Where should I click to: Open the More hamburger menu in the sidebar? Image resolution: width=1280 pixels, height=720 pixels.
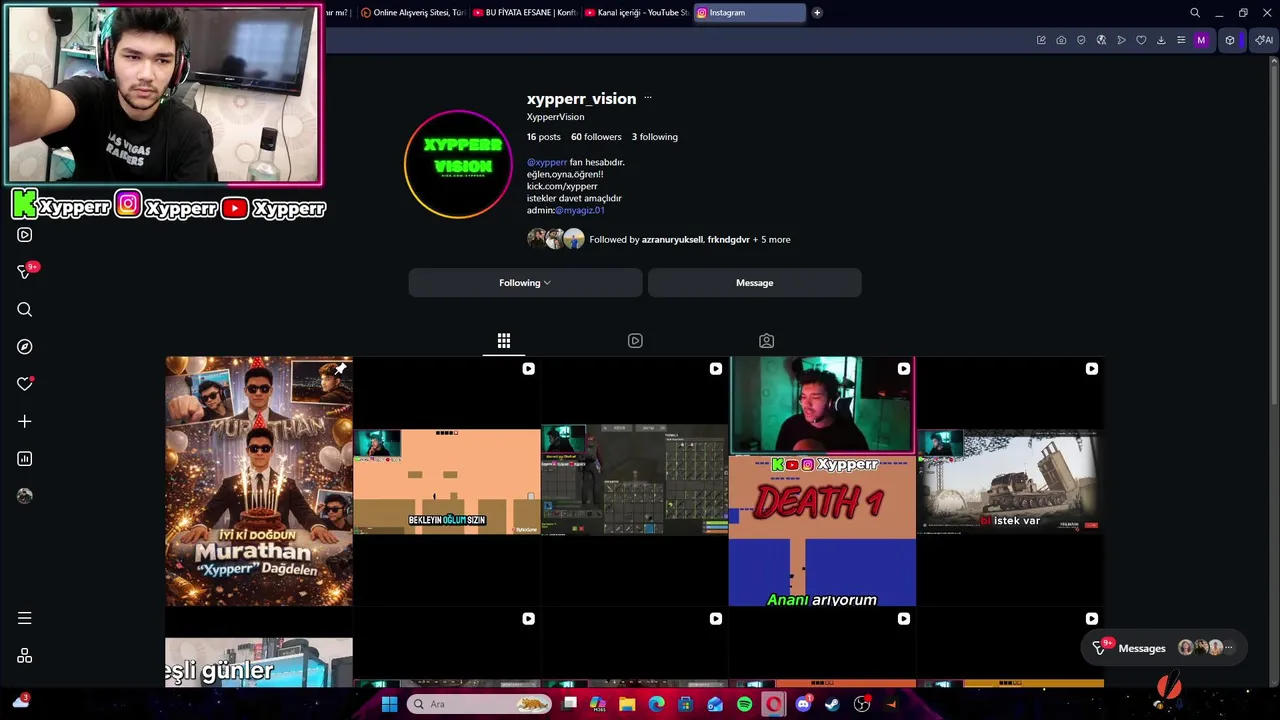(x=25, y=618)
